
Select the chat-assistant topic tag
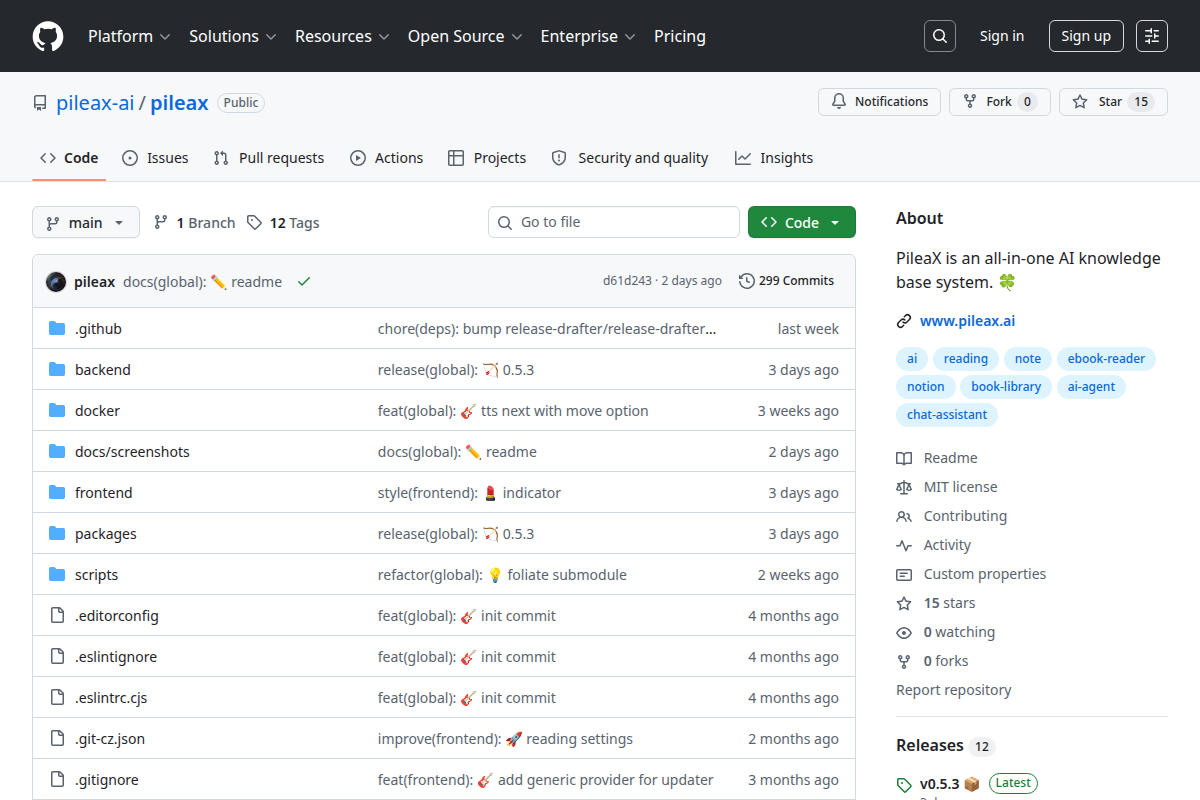coord(947,415)
